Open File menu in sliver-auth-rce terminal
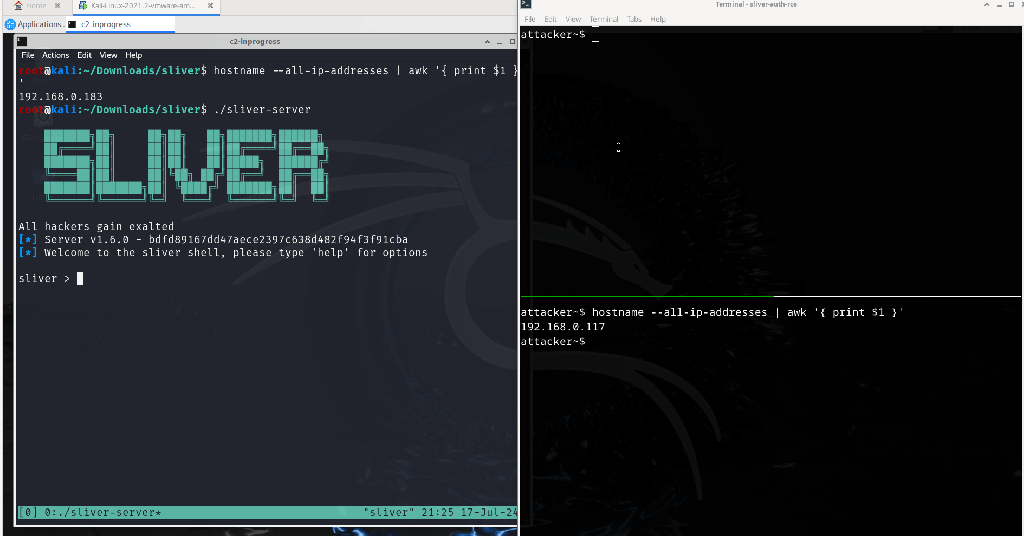The width and height of the screenshot is (1024, 536). click(530, 20)
